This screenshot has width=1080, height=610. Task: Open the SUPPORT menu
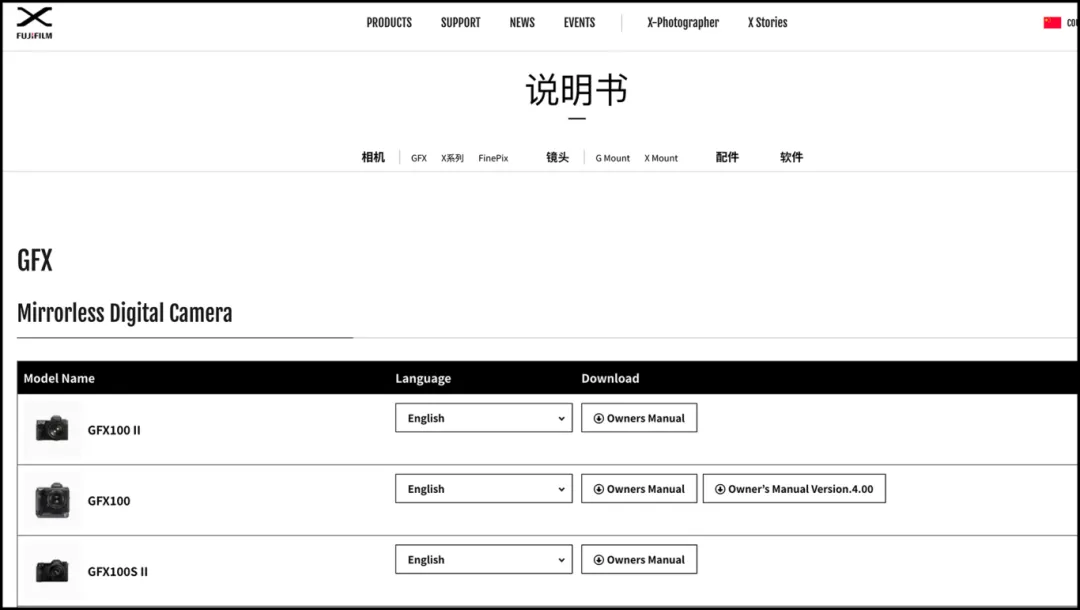tap(461, 23)
